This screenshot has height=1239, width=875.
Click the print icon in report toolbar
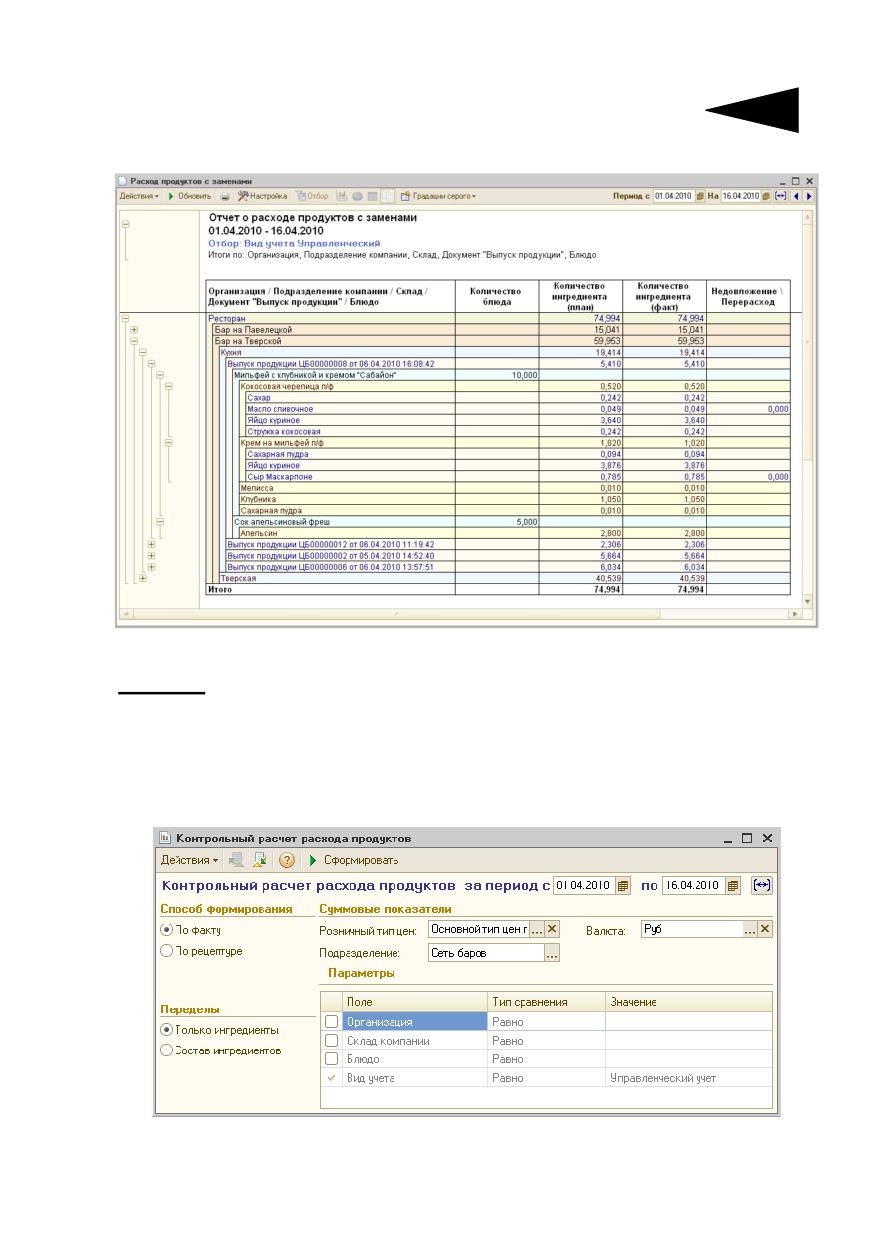pos(226,196)
